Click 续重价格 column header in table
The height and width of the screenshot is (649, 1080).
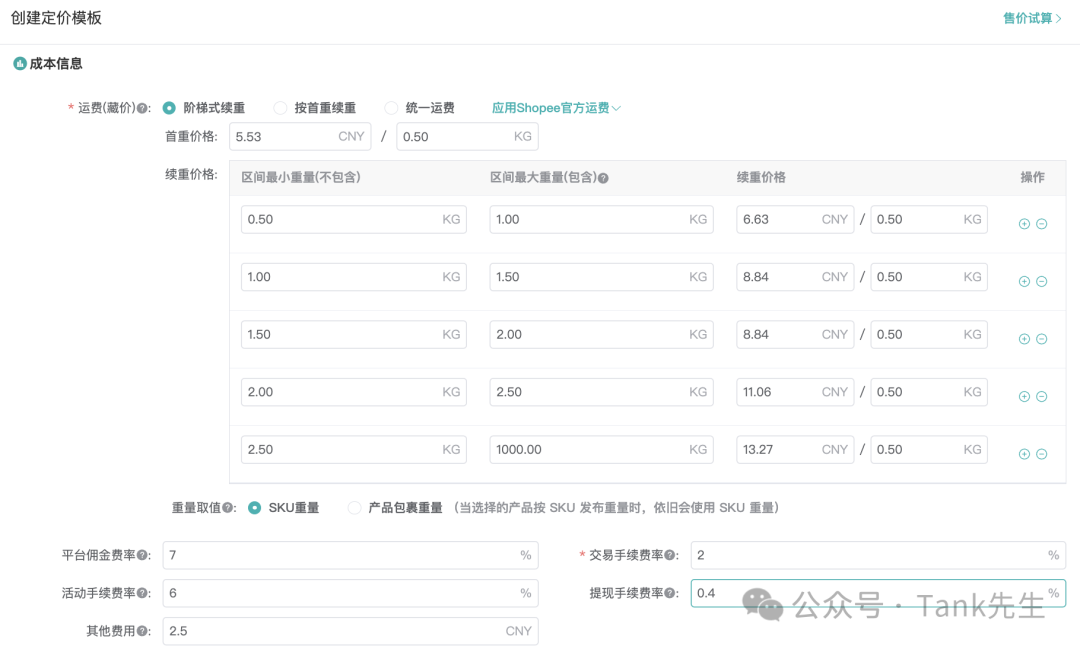pos(761,177)
